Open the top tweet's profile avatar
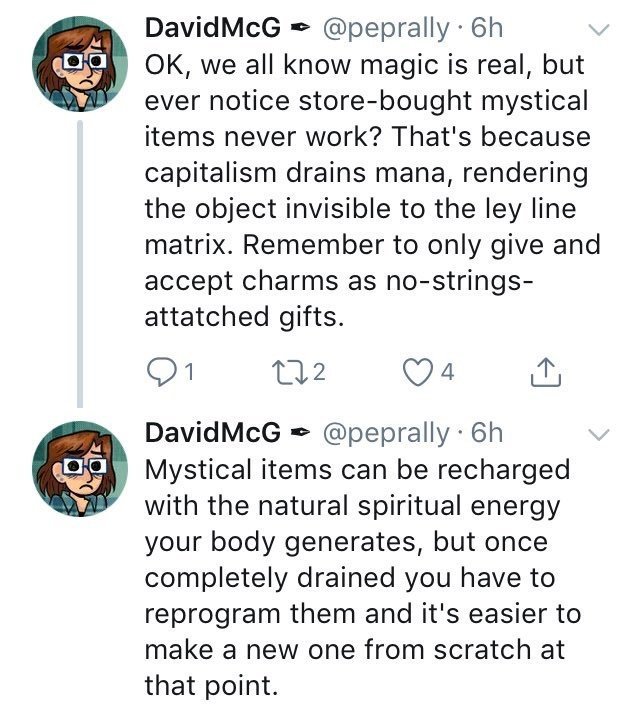The image size is (640, 713). (x=80, y=64)
